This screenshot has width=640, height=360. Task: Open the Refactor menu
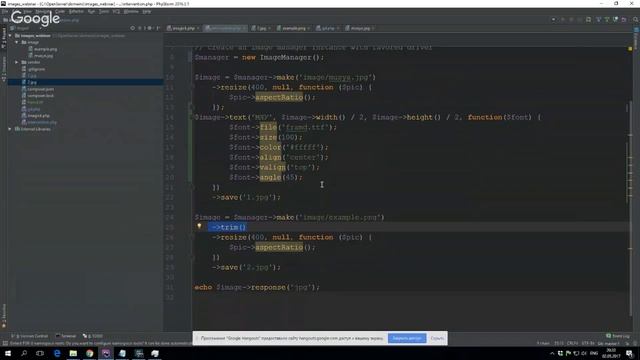pyautogui.click(x=76, y=11)
